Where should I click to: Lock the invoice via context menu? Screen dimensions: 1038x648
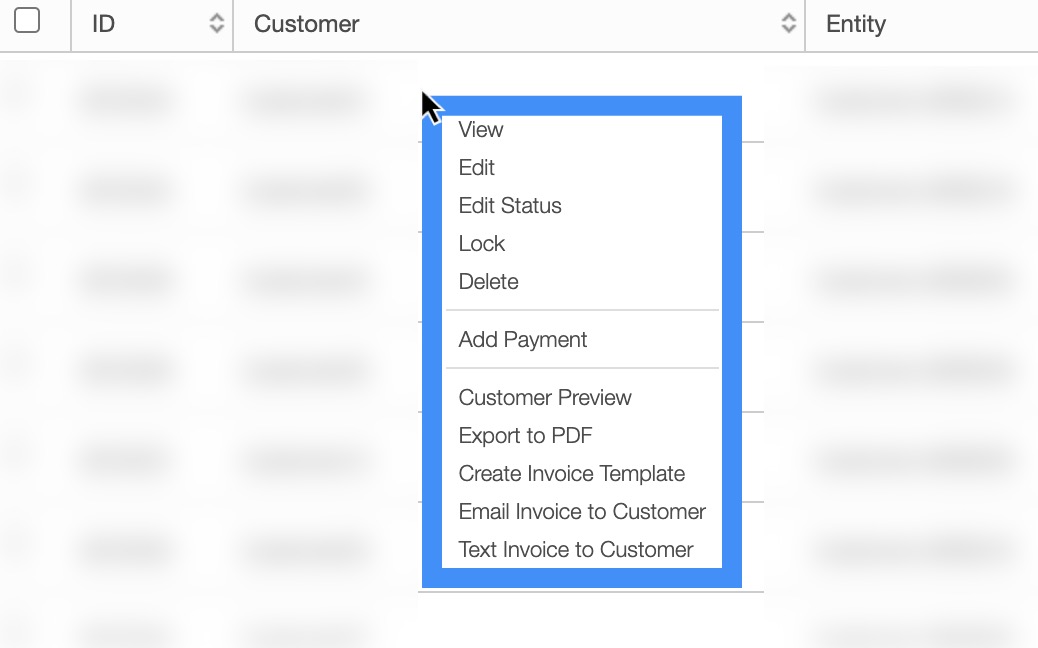pyautogui.click(x=482, y=244)
